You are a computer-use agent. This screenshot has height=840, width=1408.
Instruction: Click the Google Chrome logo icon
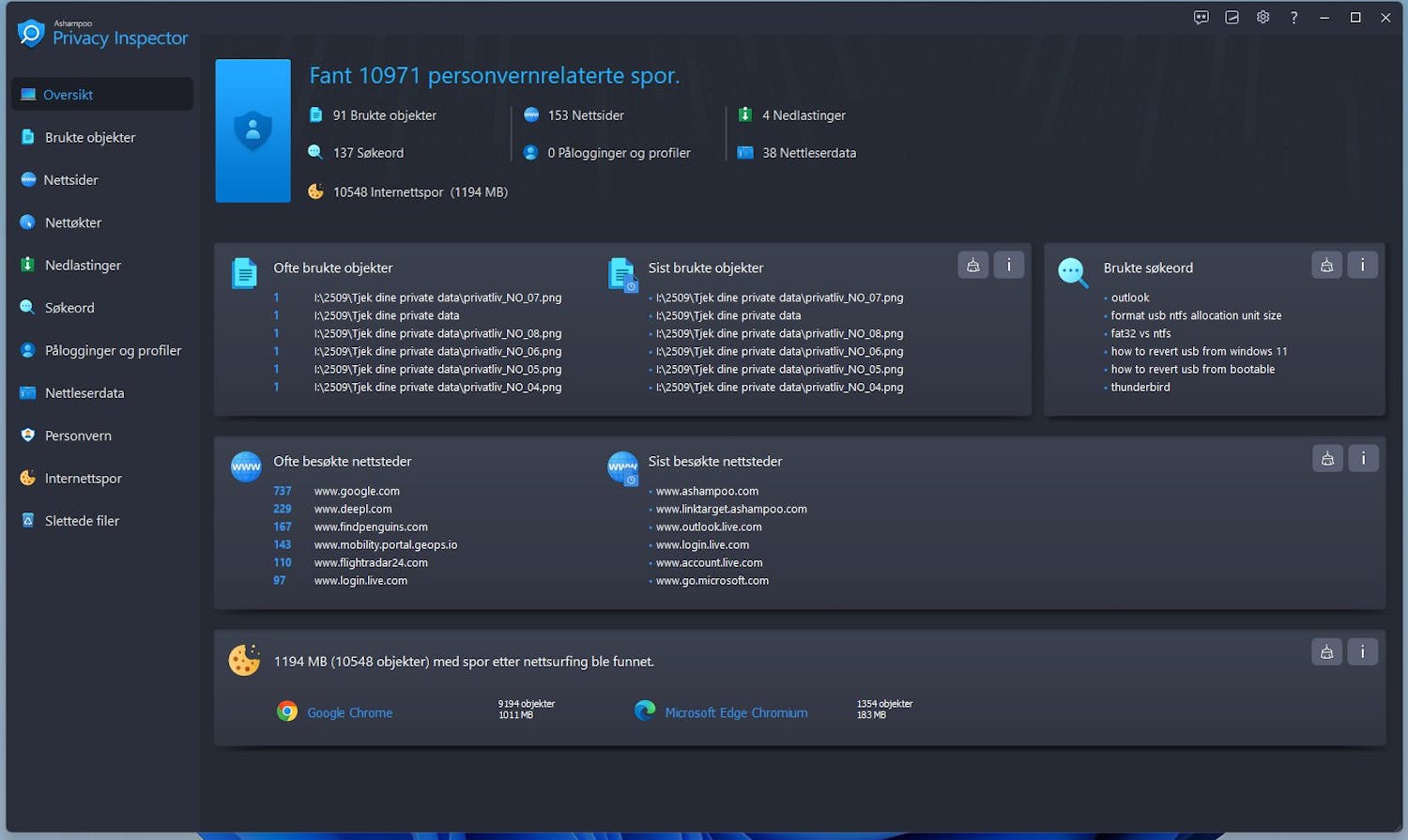pos(287,711)
